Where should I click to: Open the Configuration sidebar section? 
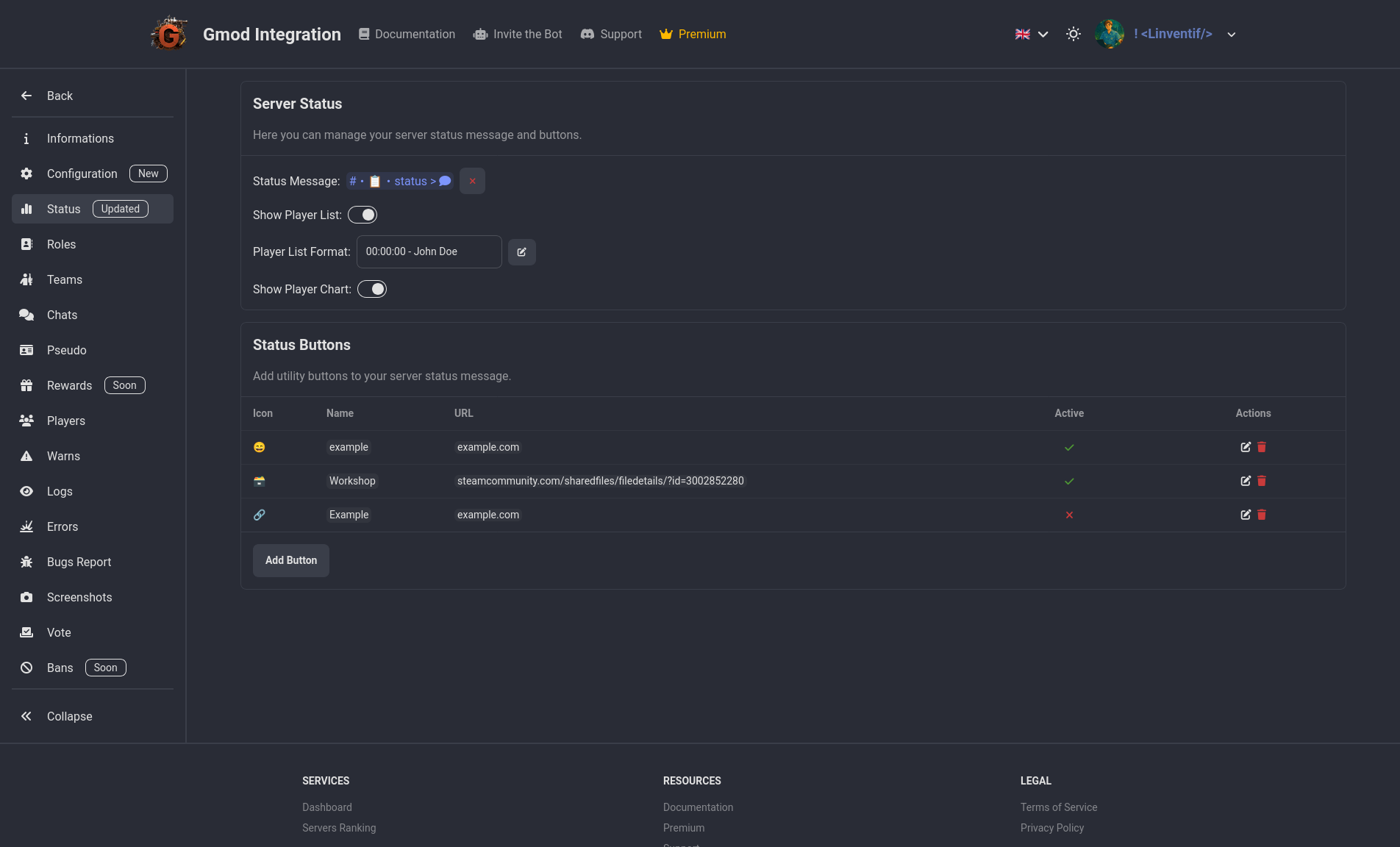pyautogui.click(x=82, y=174)
